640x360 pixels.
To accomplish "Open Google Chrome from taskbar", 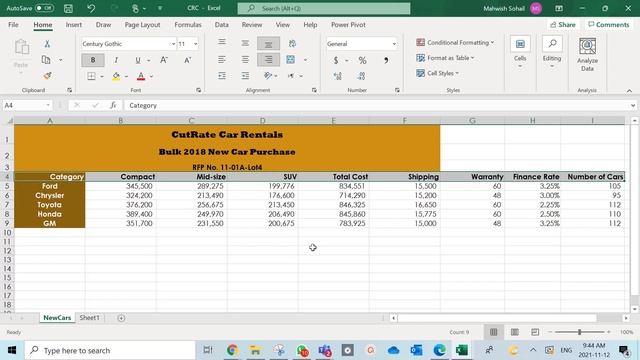I will pos(232,350).
